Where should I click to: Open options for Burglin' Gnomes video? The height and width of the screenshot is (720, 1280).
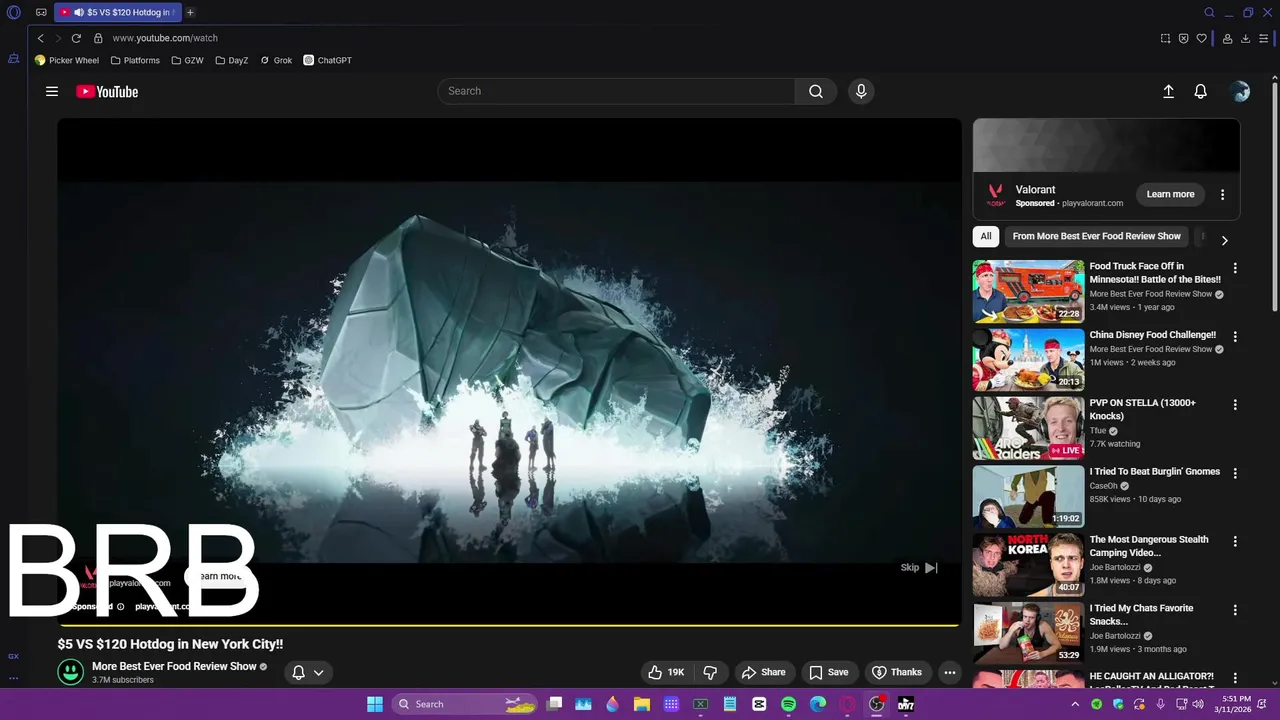click(1235, 473)
